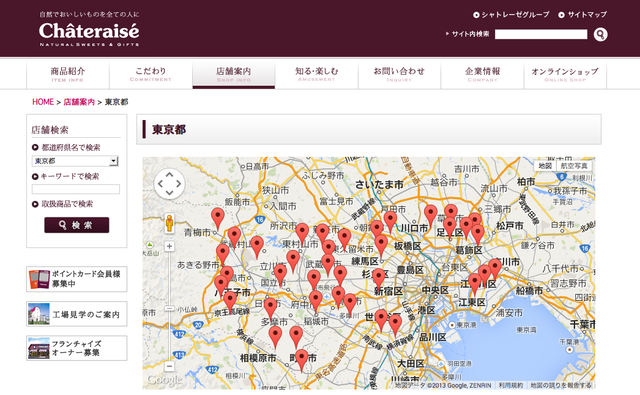This screenshot has width=640, height=395.
Task: Switch the map to 地図 view
Action: coord(545,166)
